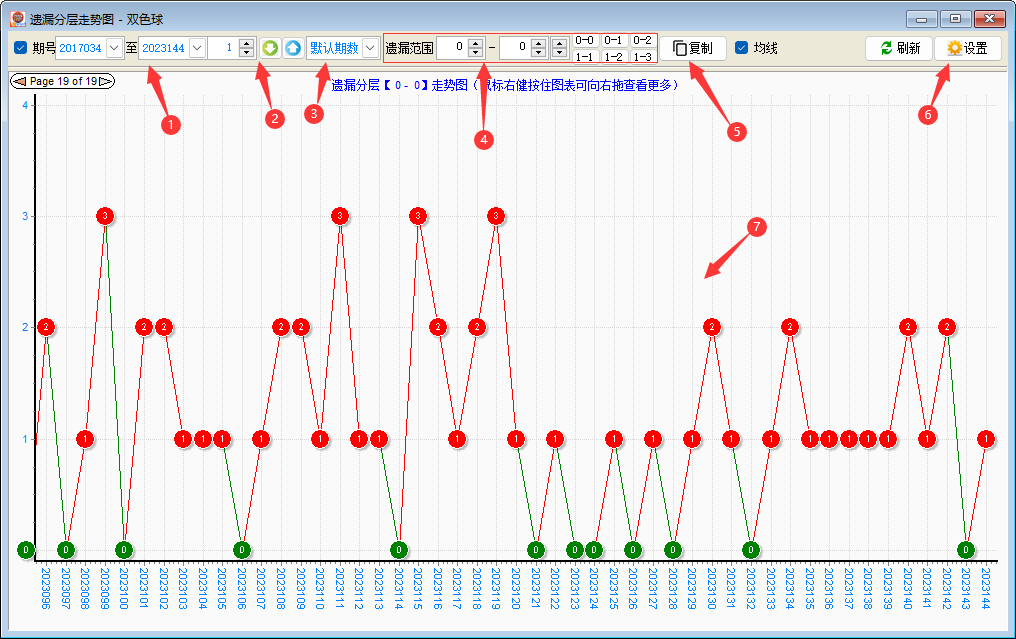The image size is (1016, 639).
Task: Click the y-axis label 3
Action: (x=25, y=216)
